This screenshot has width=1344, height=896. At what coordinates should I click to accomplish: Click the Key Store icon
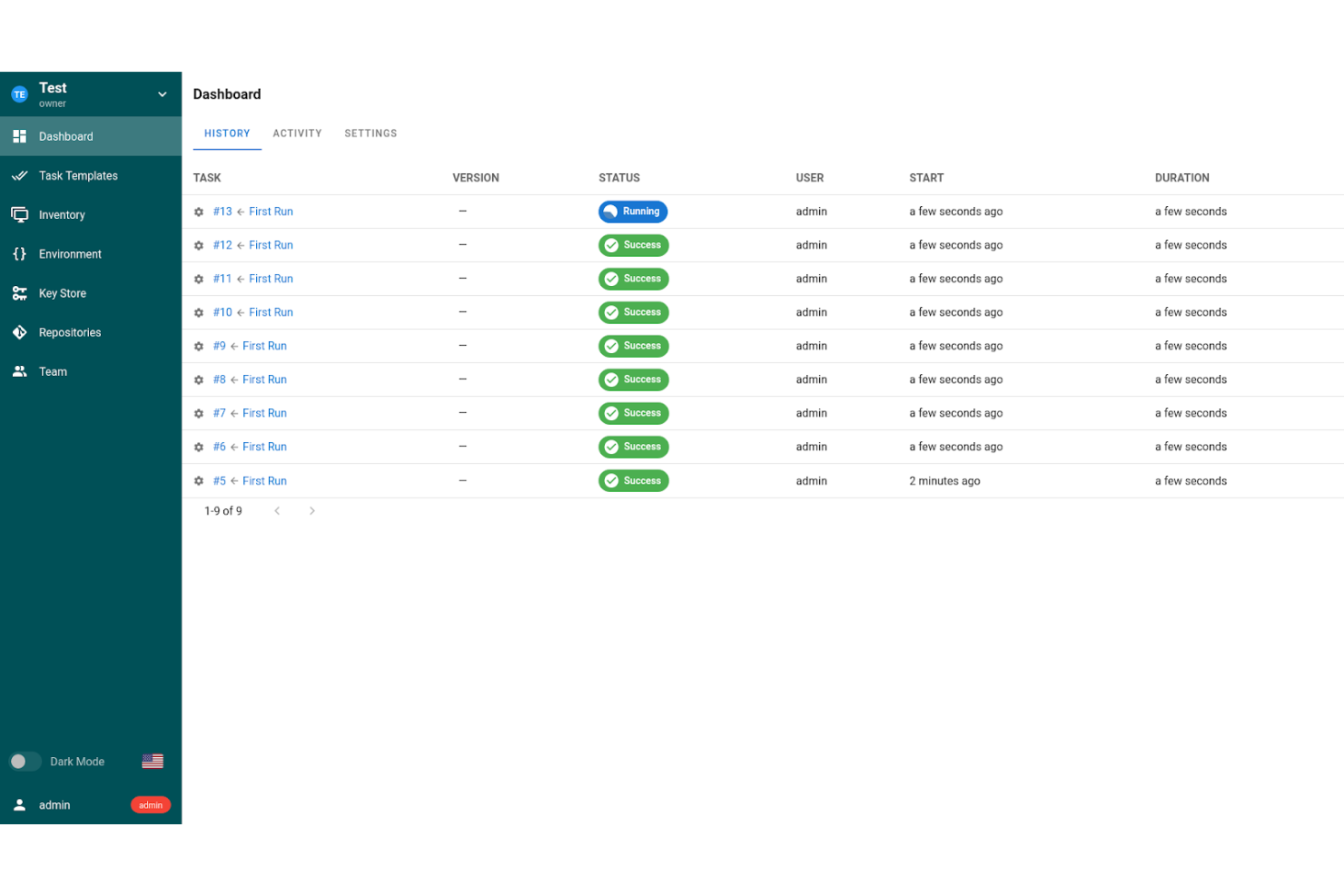20,293
